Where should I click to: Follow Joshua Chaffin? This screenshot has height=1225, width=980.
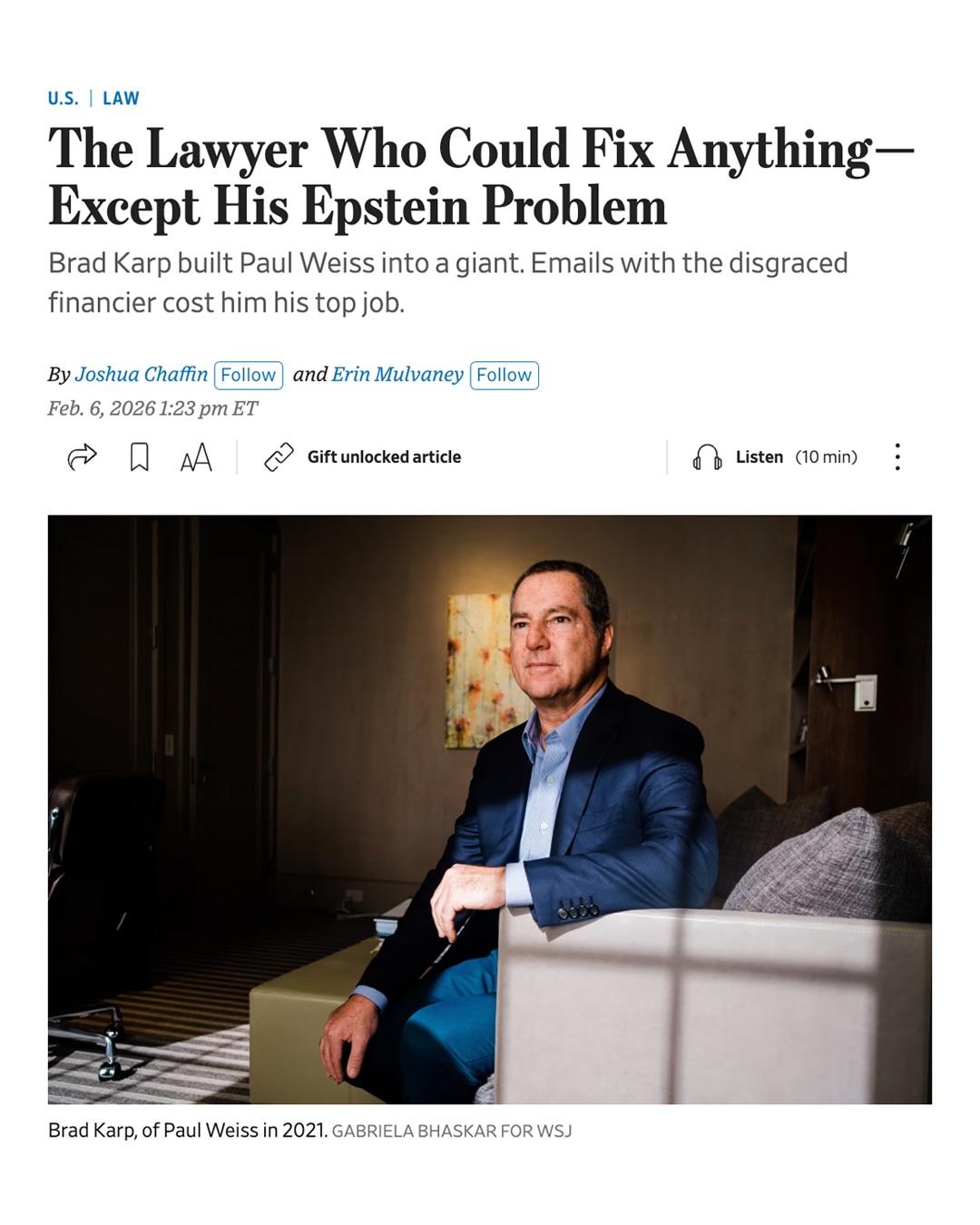(249, 375)
